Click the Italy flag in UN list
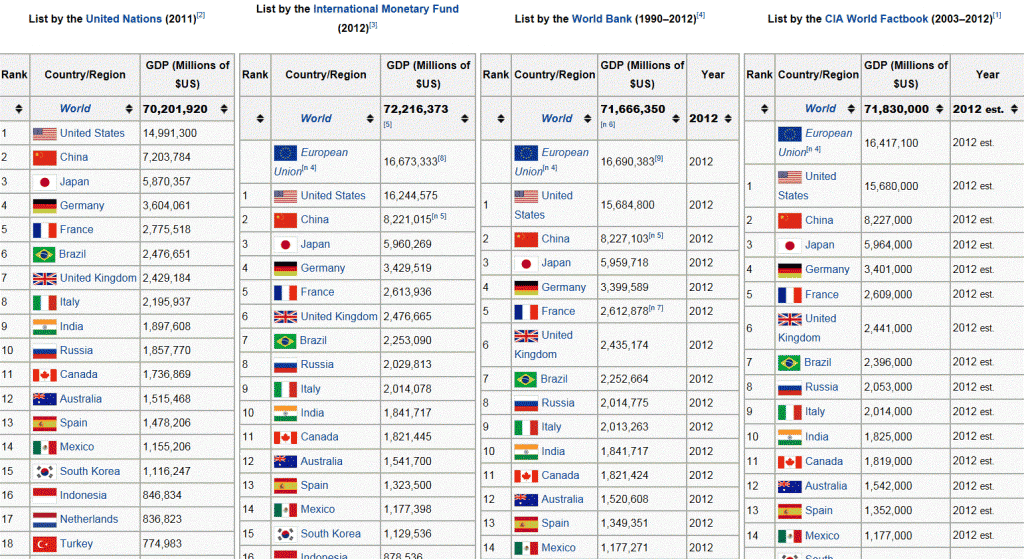 pyautogui.click(x=44, y=302)
